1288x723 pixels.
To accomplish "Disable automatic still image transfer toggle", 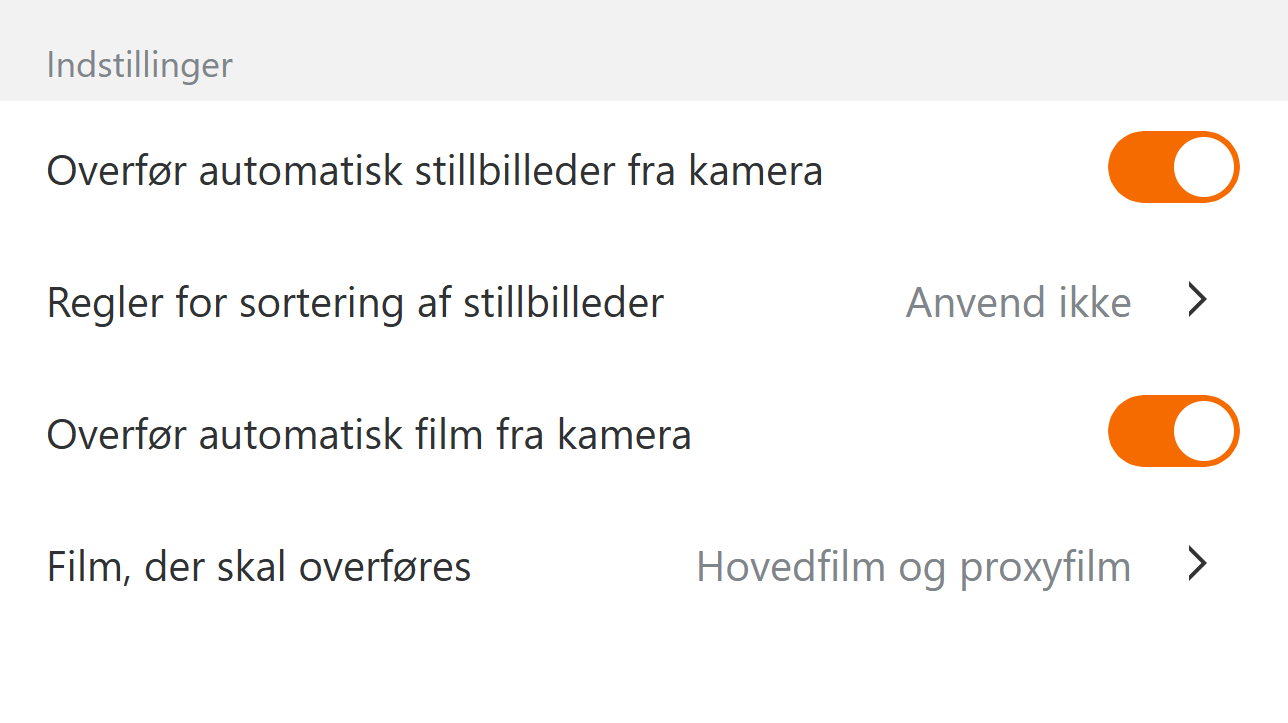I will (1173, 168).
